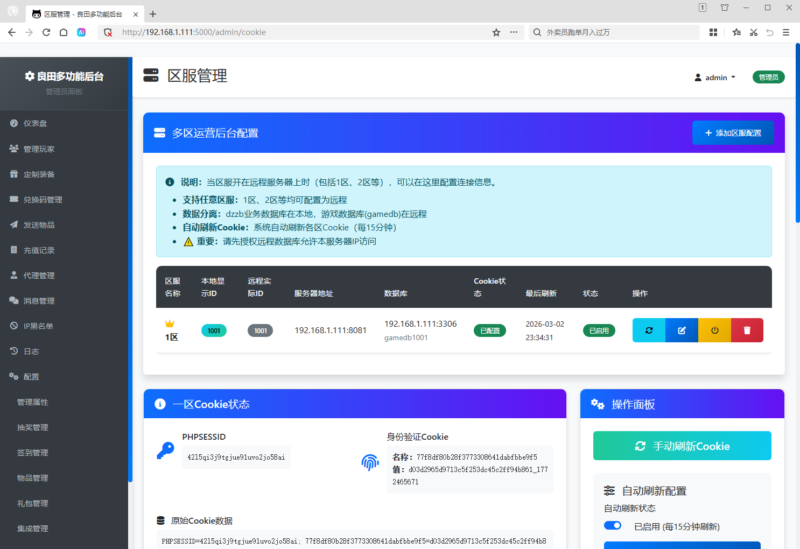Click the PHPSESSID value field
The height and width of the screenshot is (549, 800).
[236, 457]
